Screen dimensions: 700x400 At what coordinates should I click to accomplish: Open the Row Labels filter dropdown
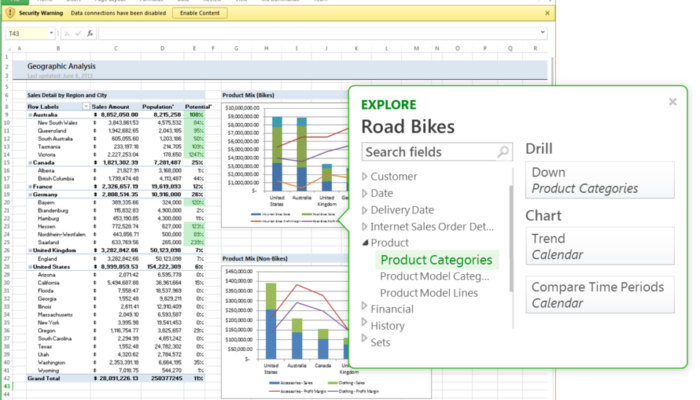tap(86, 107)
